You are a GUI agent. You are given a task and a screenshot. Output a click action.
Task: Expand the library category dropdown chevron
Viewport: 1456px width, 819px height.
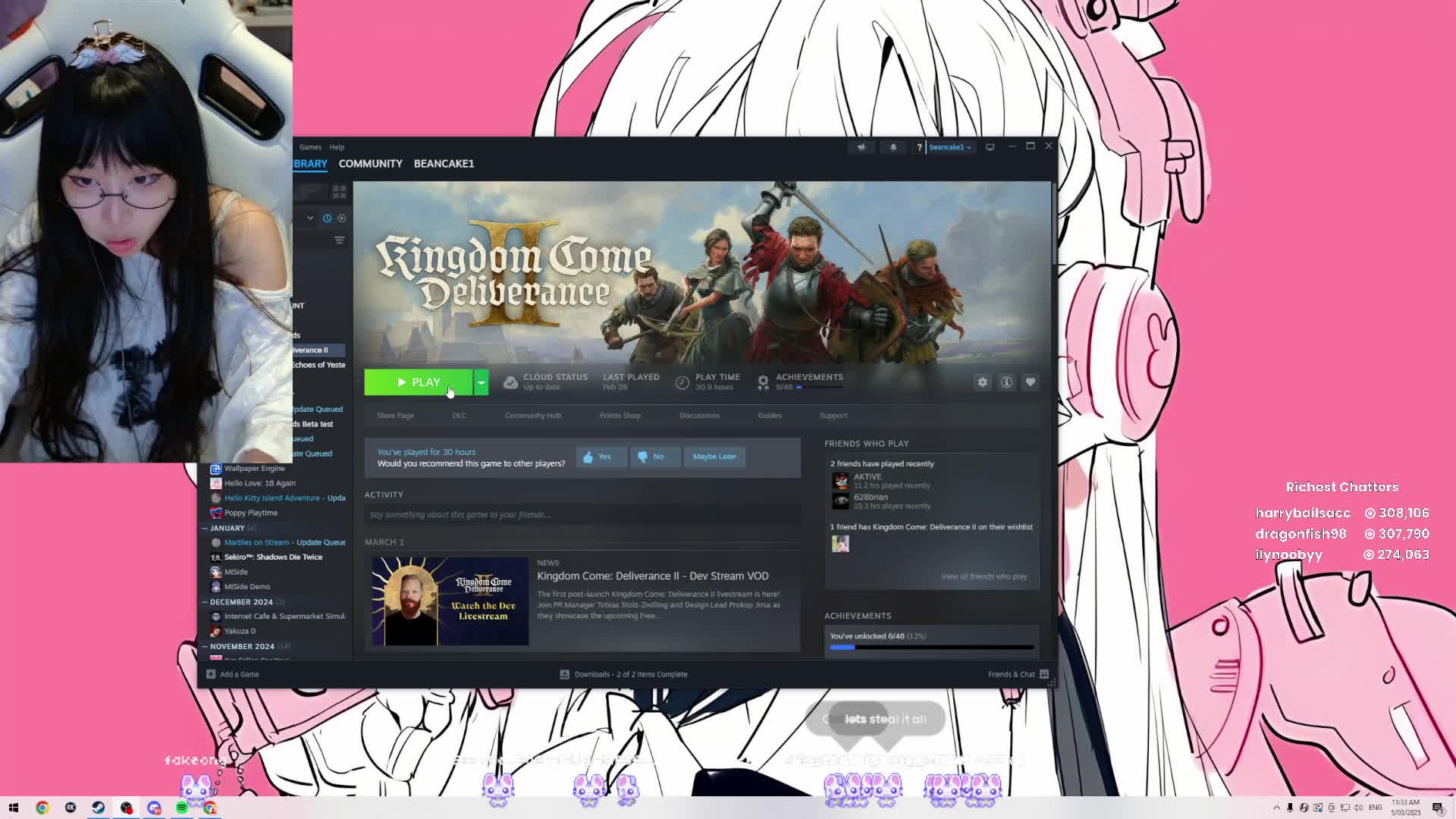click(310, 218)
